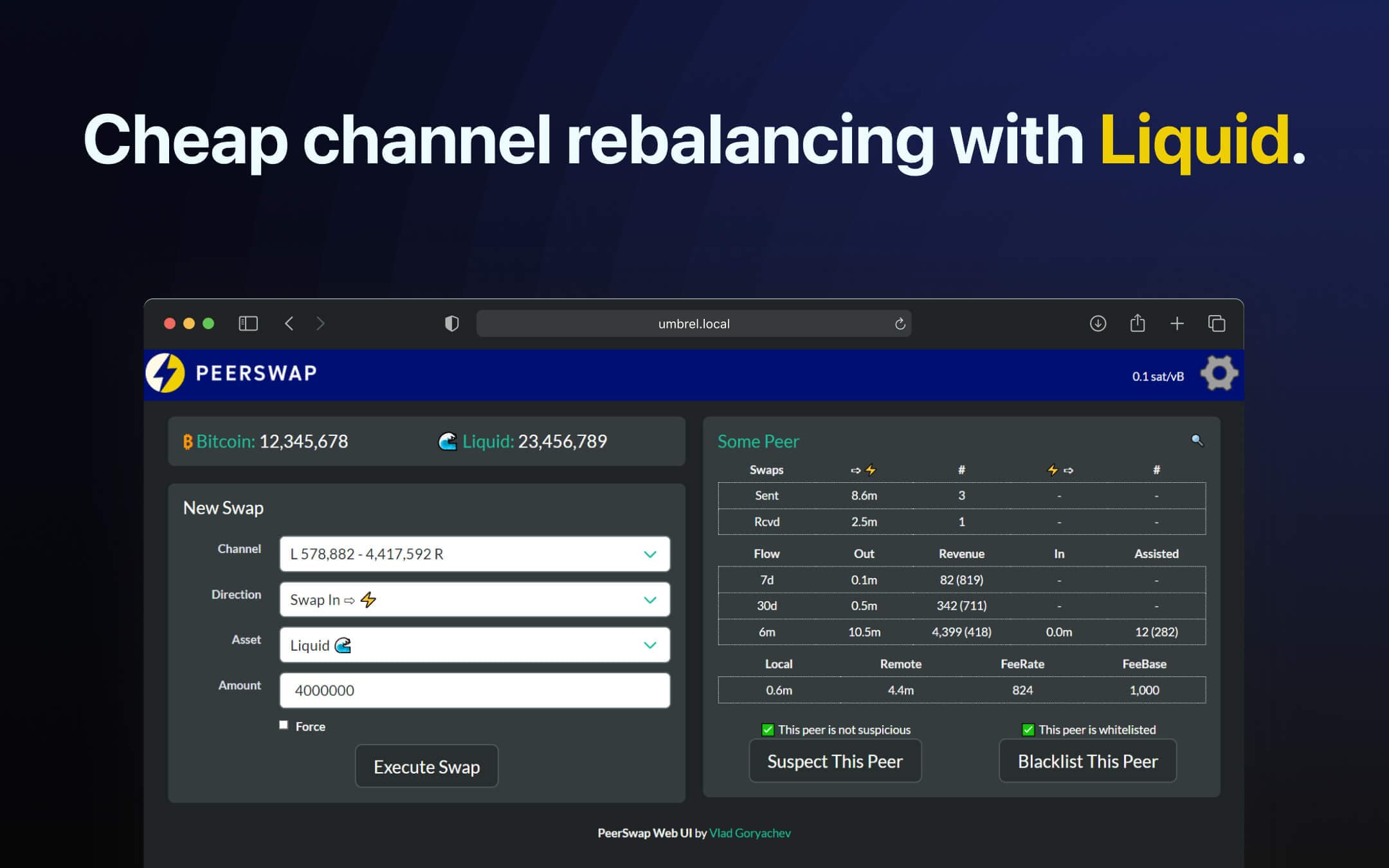The width and height of the screenshot is (1389, 868).
Task: Click the browser refresh icon
Action: (900, 324)
